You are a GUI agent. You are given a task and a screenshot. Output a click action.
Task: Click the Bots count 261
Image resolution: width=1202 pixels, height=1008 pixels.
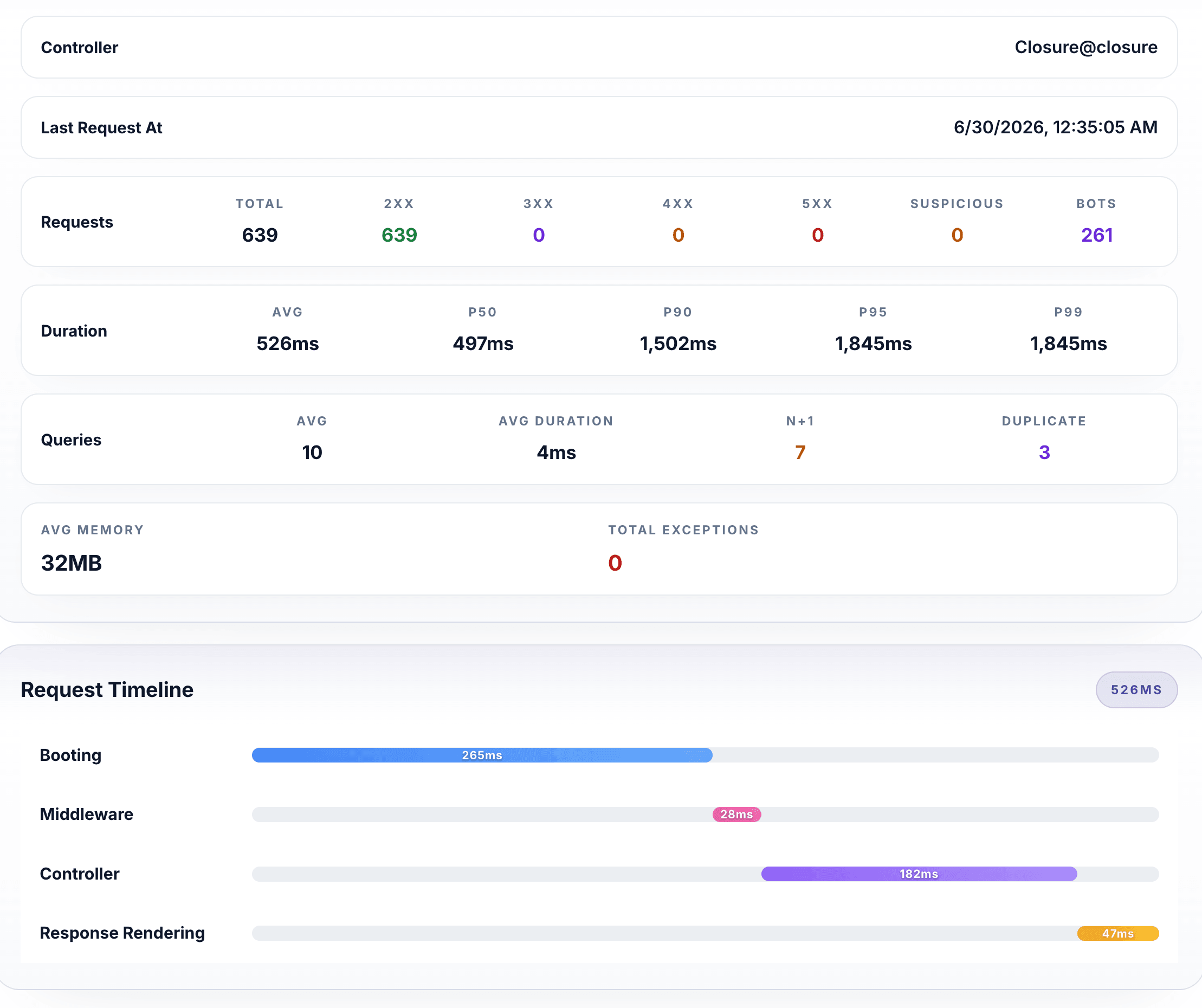tap(1097, 235)
